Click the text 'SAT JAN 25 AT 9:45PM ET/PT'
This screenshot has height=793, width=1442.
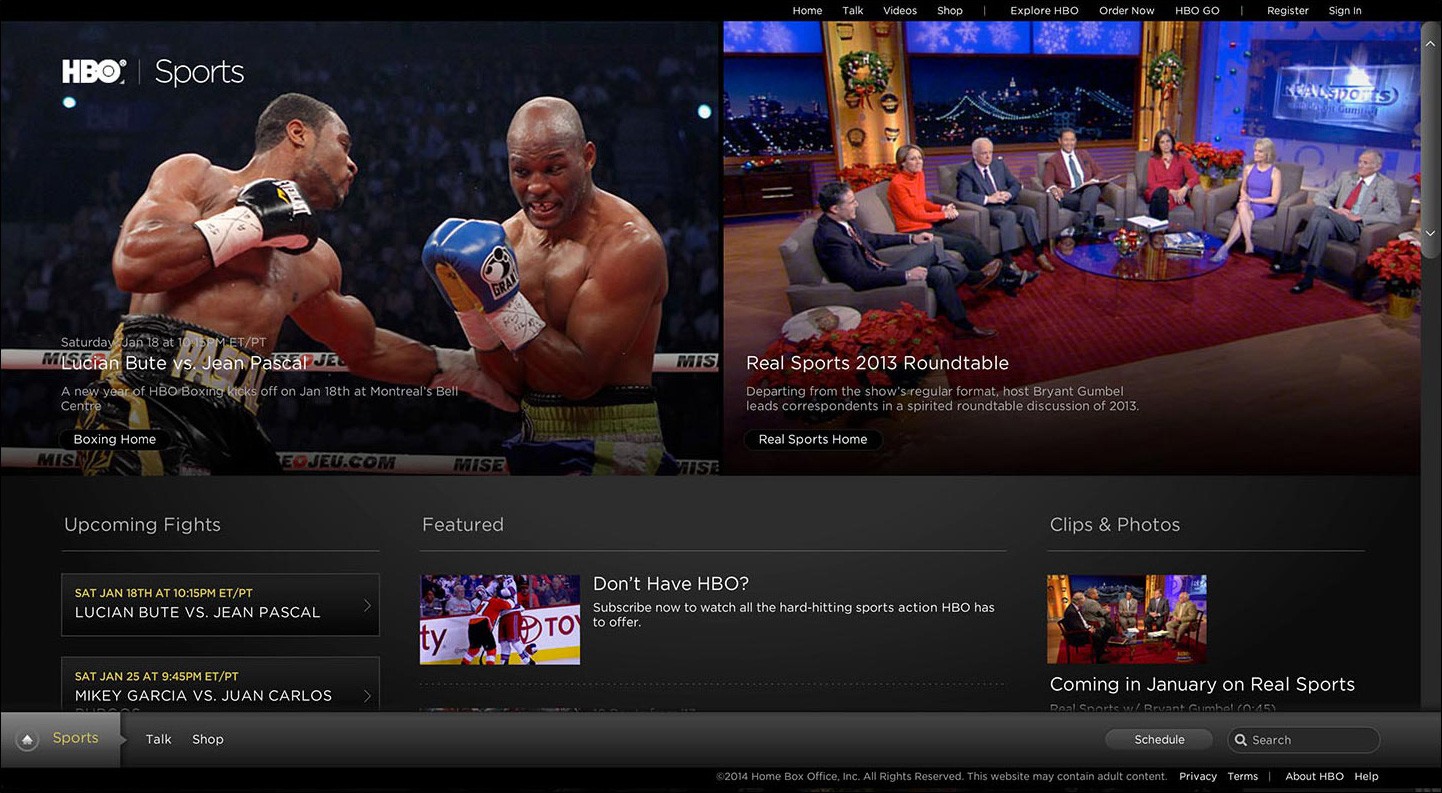pos(157,676)
